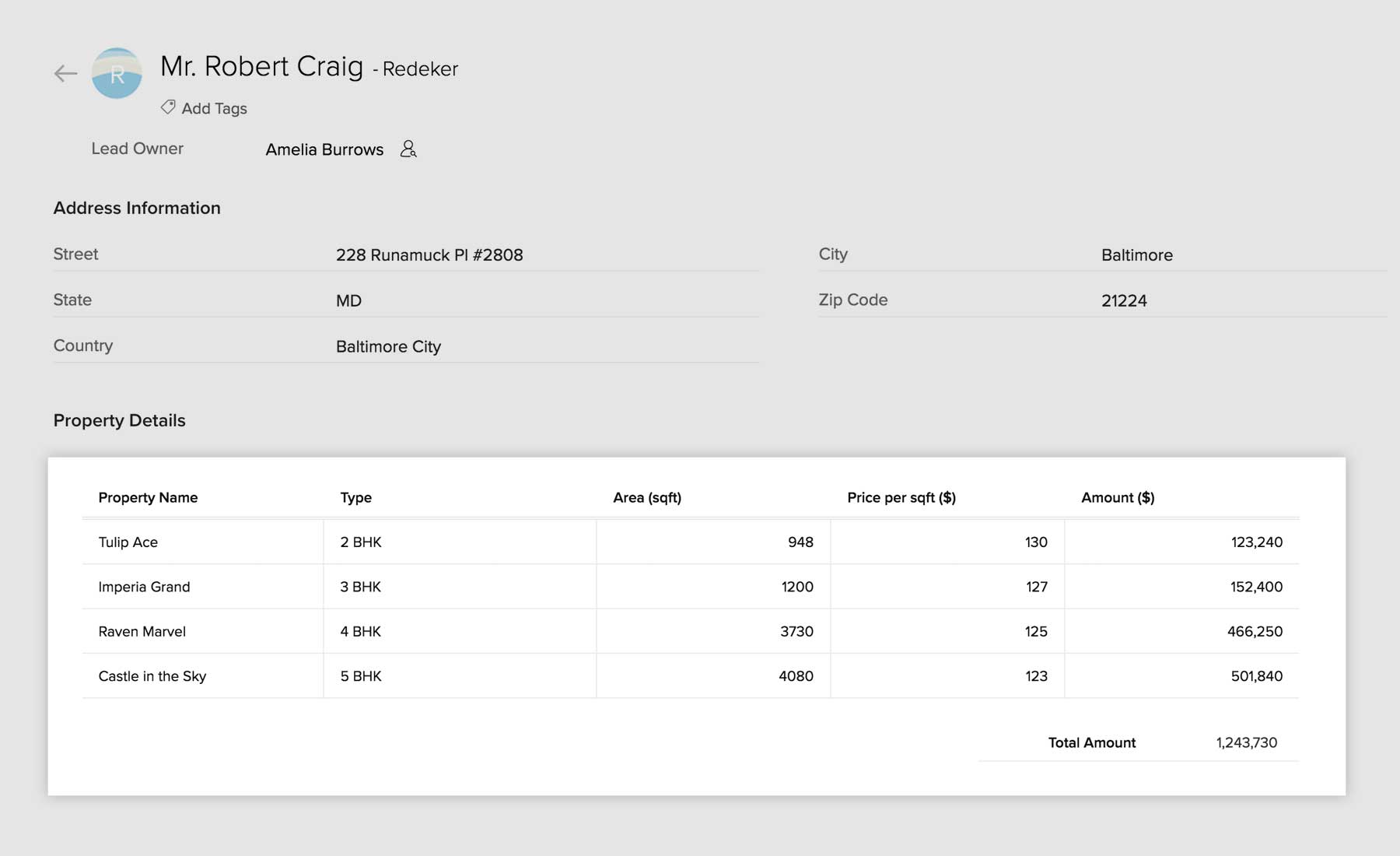Click the Price per sqft ($) column header
1400x856 pixels.
(x=901, y=497)
